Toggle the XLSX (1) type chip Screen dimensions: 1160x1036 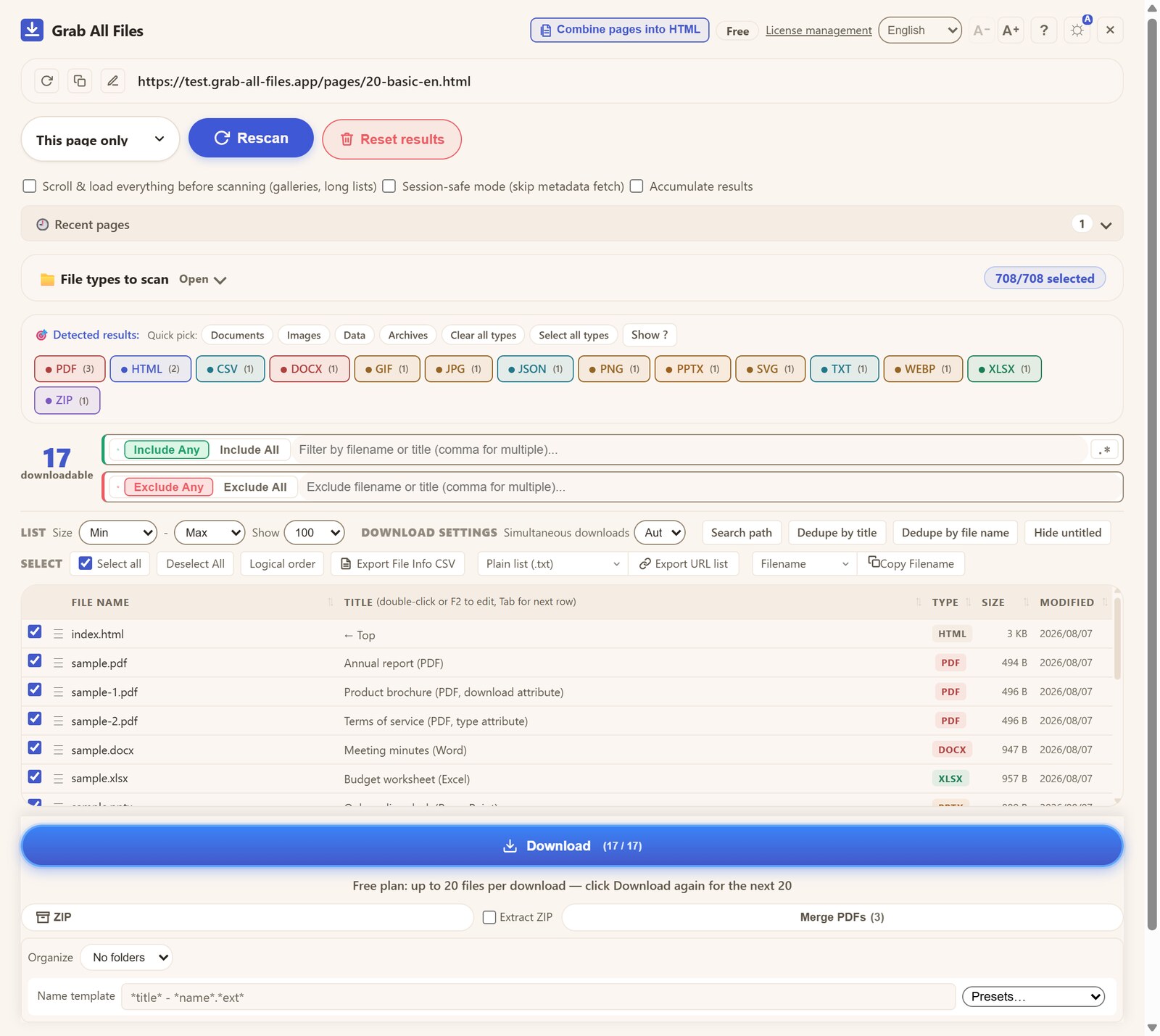(x=1004, y=369)
